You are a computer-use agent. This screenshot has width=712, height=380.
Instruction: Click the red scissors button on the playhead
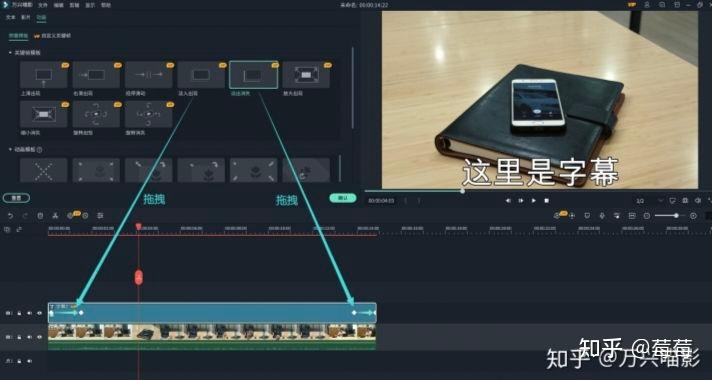(x=138, y=277)
